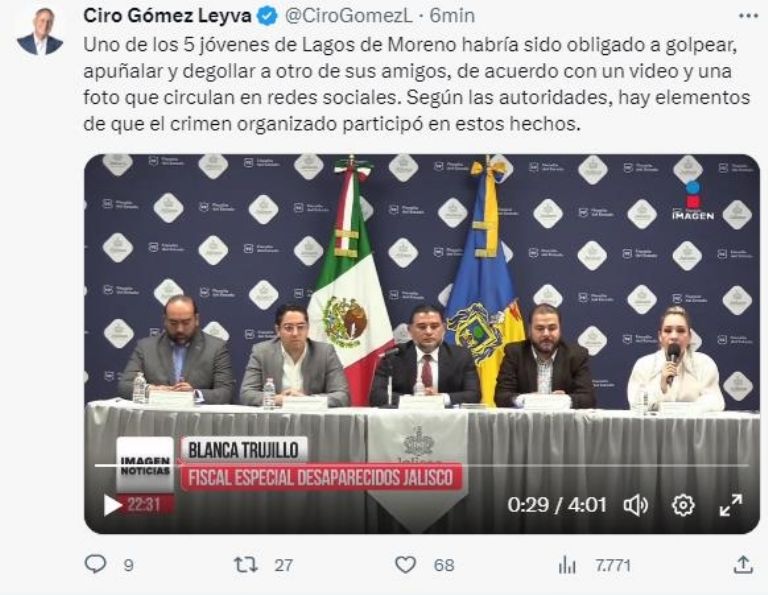The height and width of the screenshot is (595, 768).
Task: Open the @CiroGomezL handle link
Action: tap(349, 16)
